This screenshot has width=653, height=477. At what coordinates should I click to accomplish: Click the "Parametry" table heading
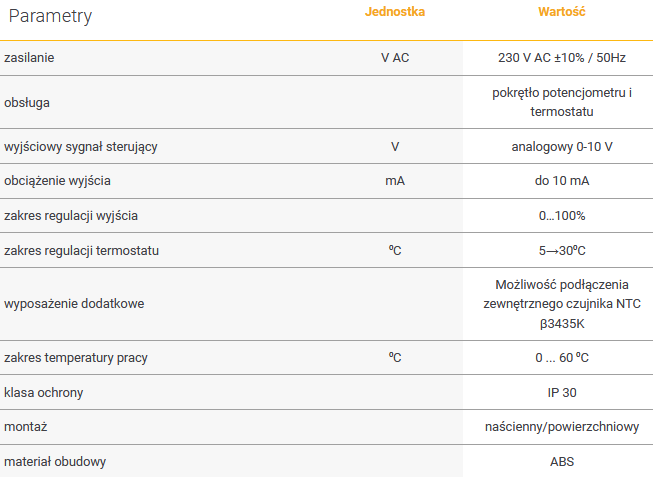click(x=50, y=17)
